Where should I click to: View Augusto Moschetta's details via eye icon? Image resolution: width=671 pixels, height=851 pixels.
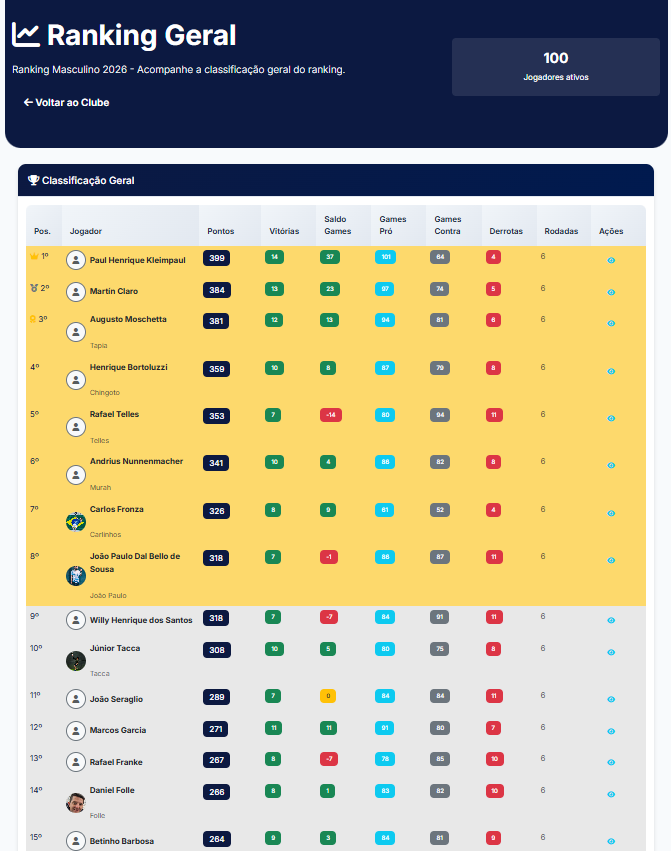click(611, 323)
